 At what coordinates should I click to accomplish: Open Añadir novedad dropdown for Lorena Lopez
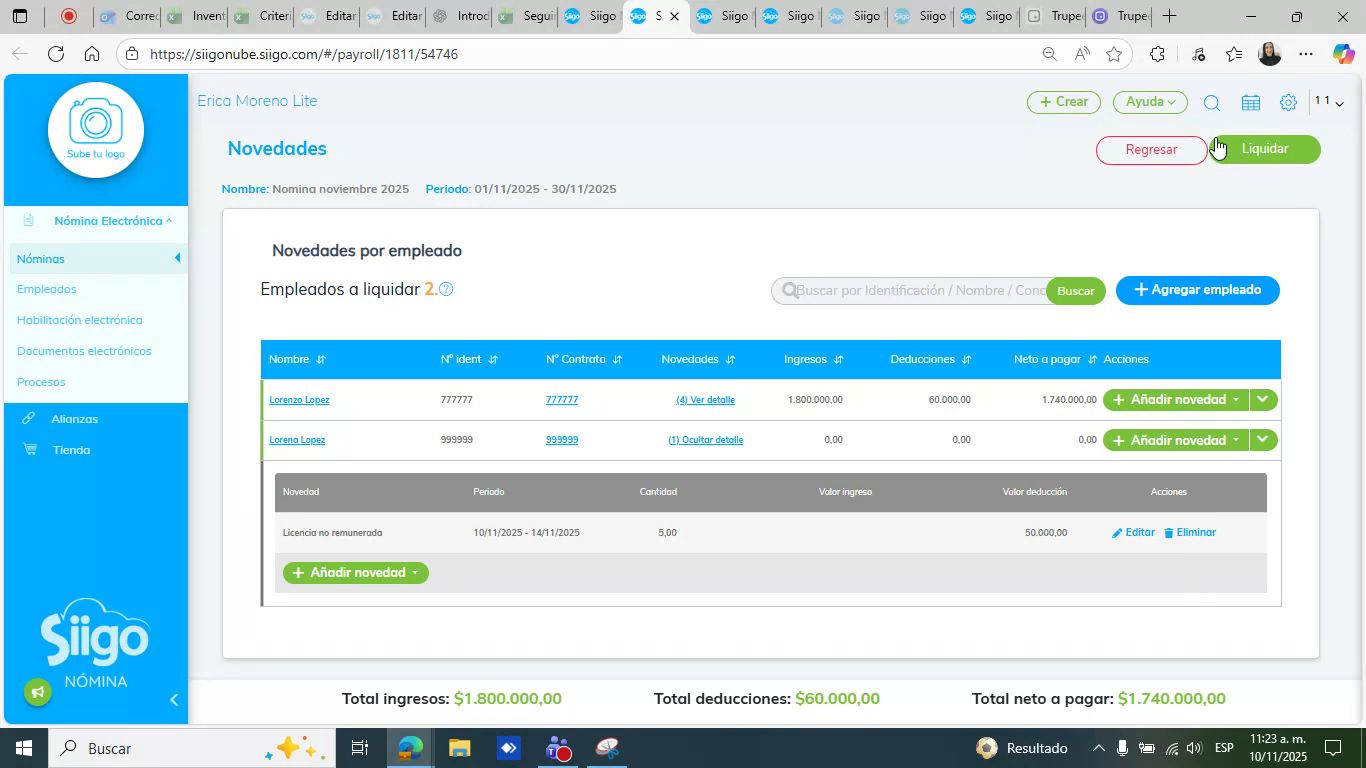tap(1176, 440)
